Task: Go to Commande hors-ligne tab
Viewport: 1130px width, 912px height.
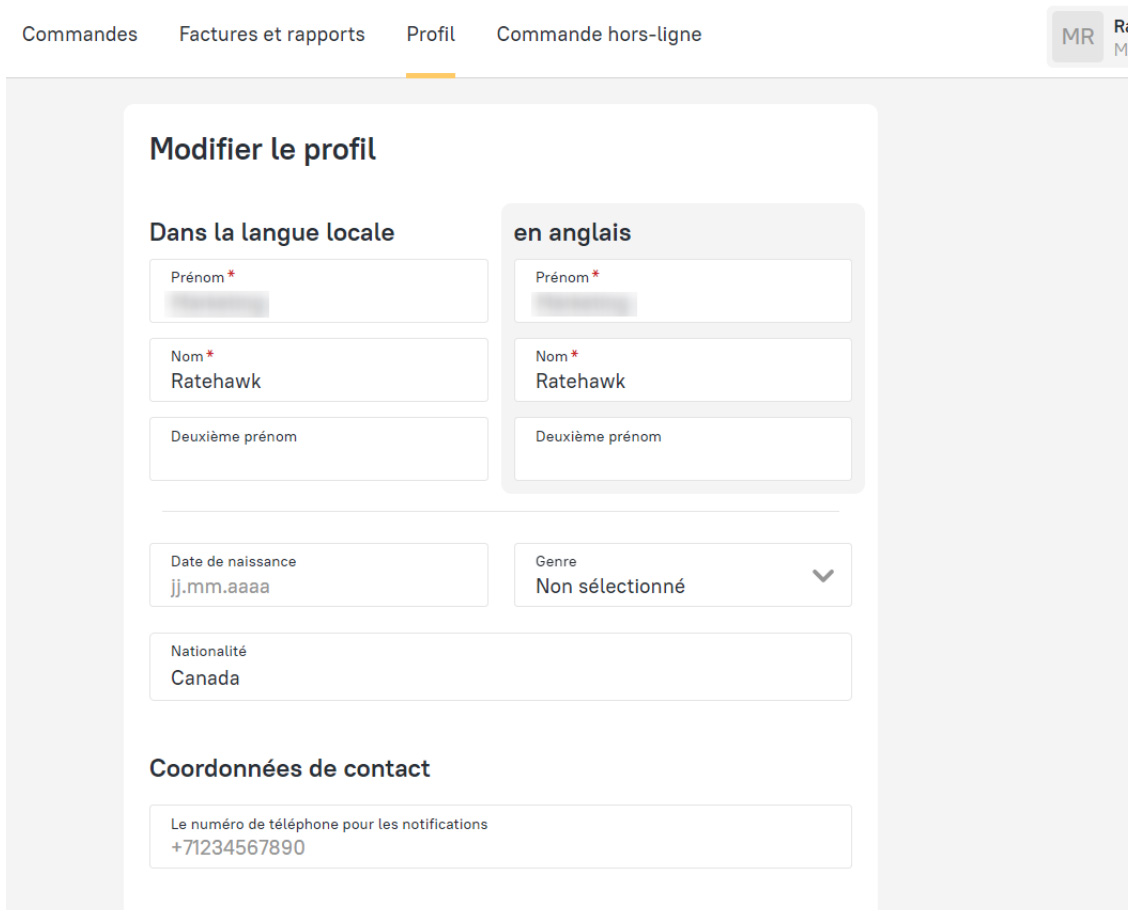Action: click(x=599, y=34)
